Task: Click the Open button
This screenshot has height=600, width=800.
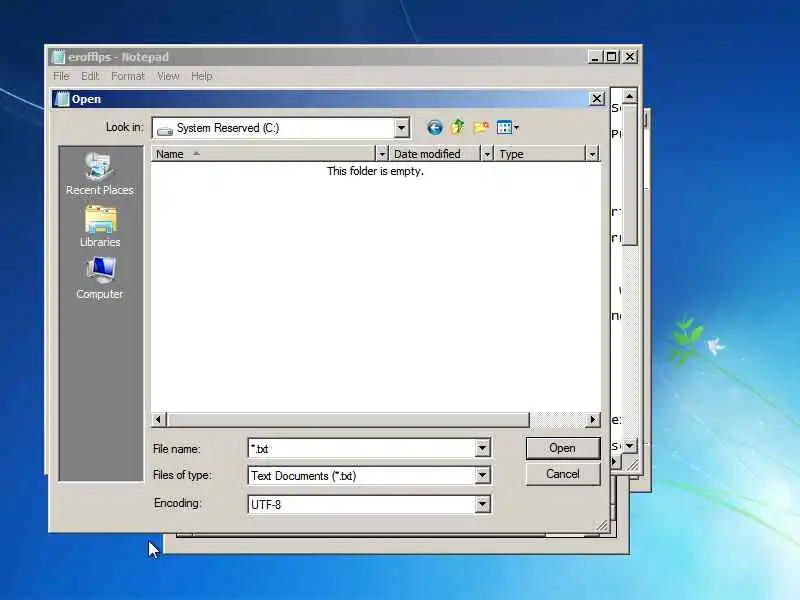Action: click(563, 448)
